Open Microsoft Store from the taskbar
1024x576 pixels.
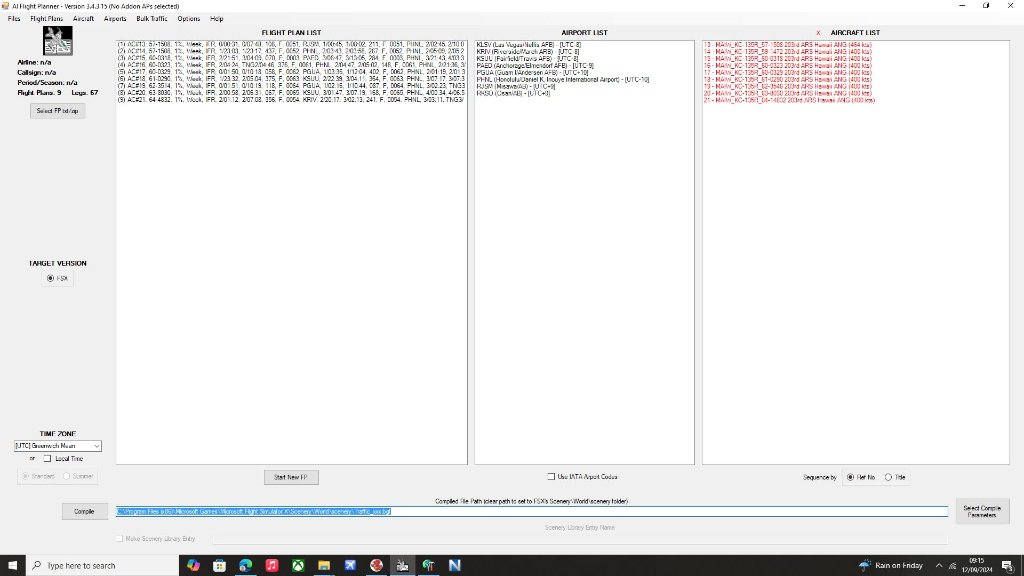coord(219,566)
